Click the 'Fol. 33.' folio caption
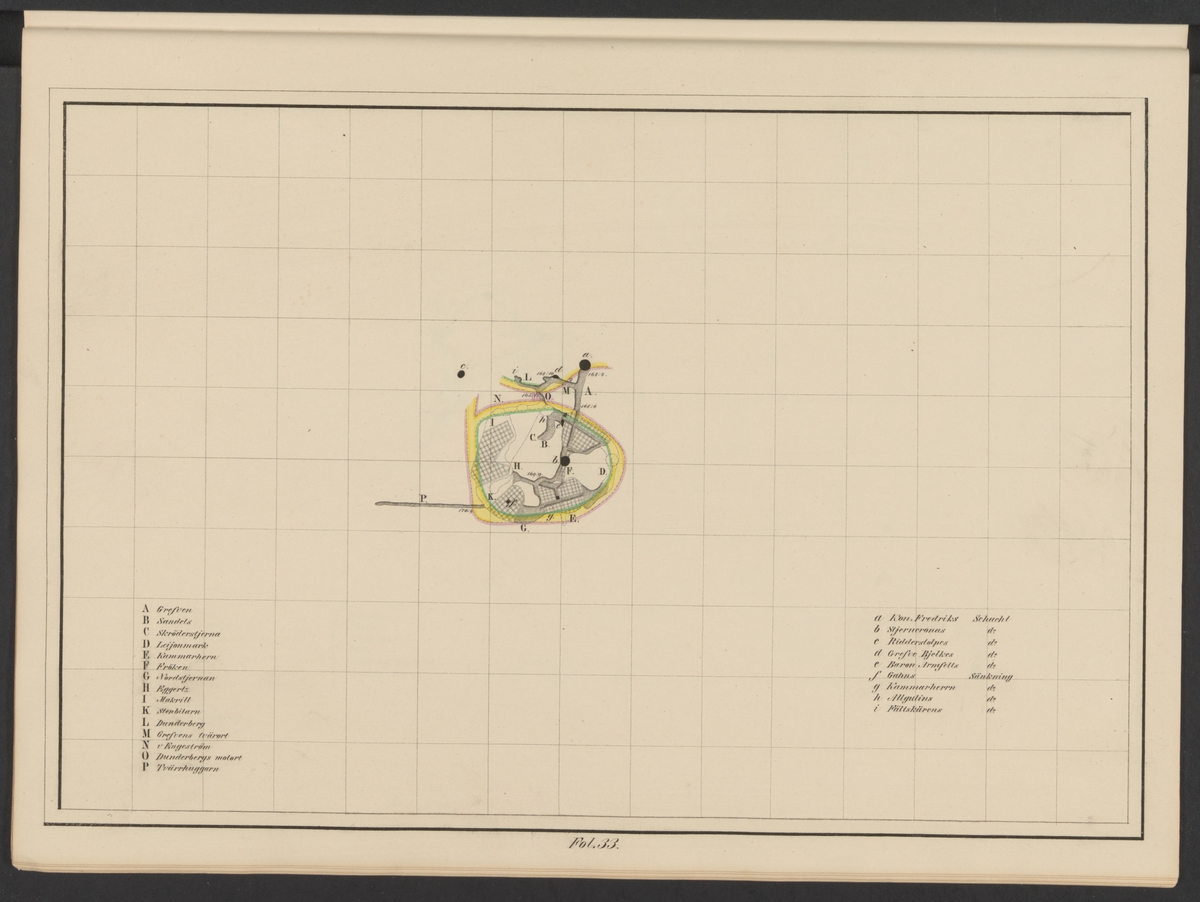This screenshot has width=1200, height=902. 593,845
